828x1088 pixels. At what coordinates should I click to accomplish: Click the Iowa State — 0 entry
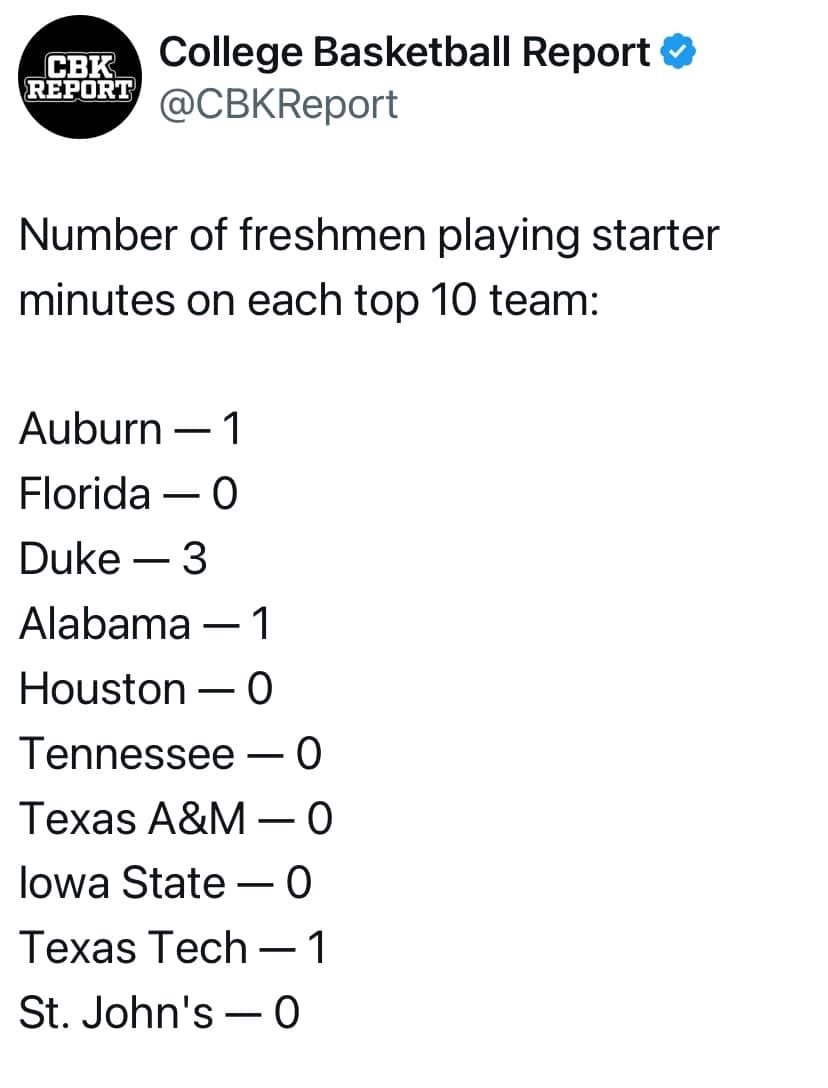pos(165,883)
